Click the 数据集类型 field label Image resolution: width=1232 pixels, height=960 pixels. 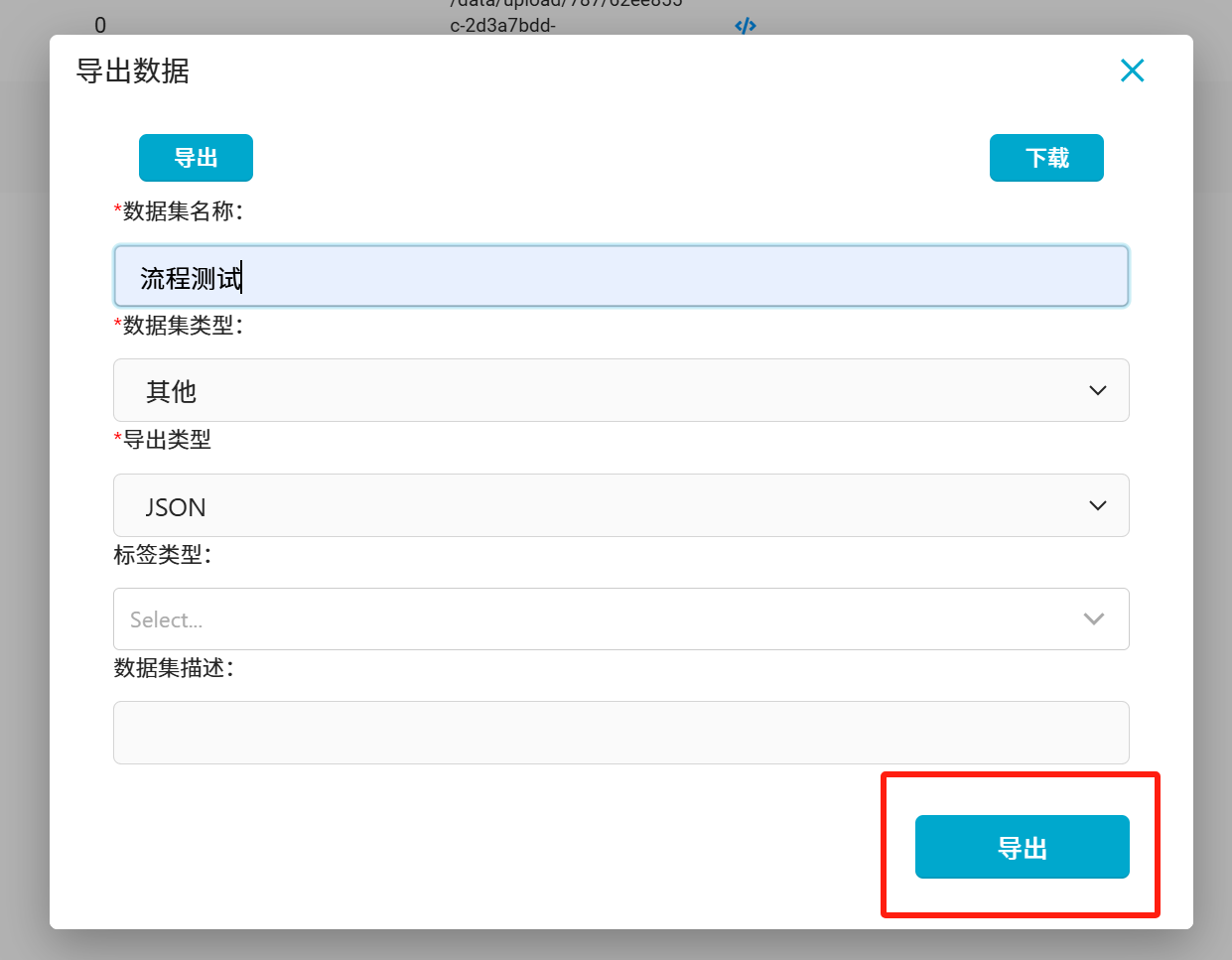tap(181, 326)
